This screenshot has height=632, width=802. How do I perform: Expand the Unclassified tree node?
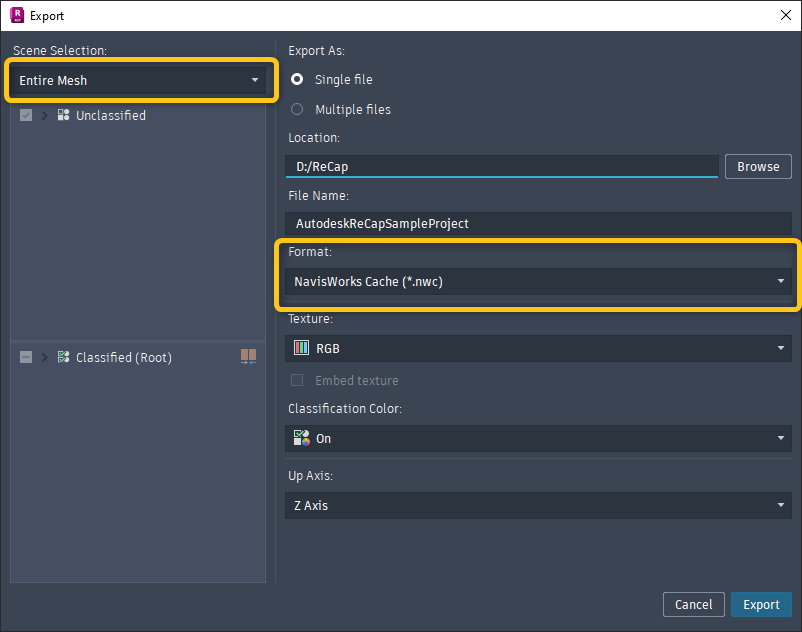point(44,115)
